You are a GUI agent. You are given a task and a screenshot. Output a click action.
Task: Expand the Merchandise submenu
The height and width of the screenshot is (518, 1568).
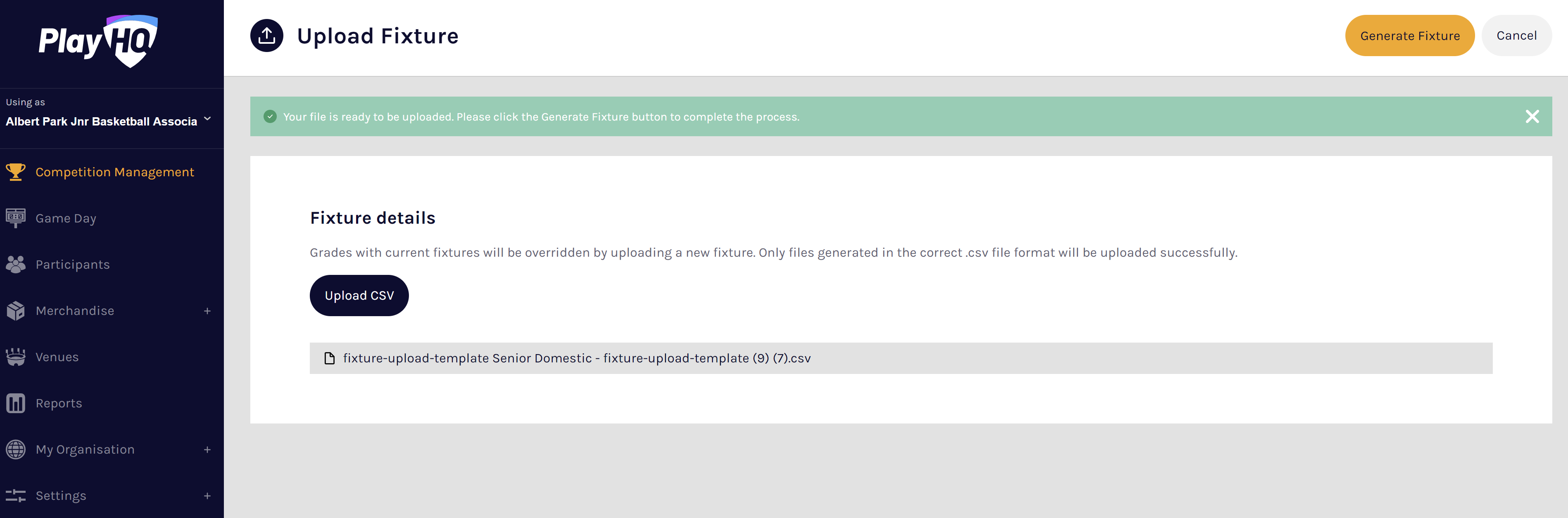[207, 311]
